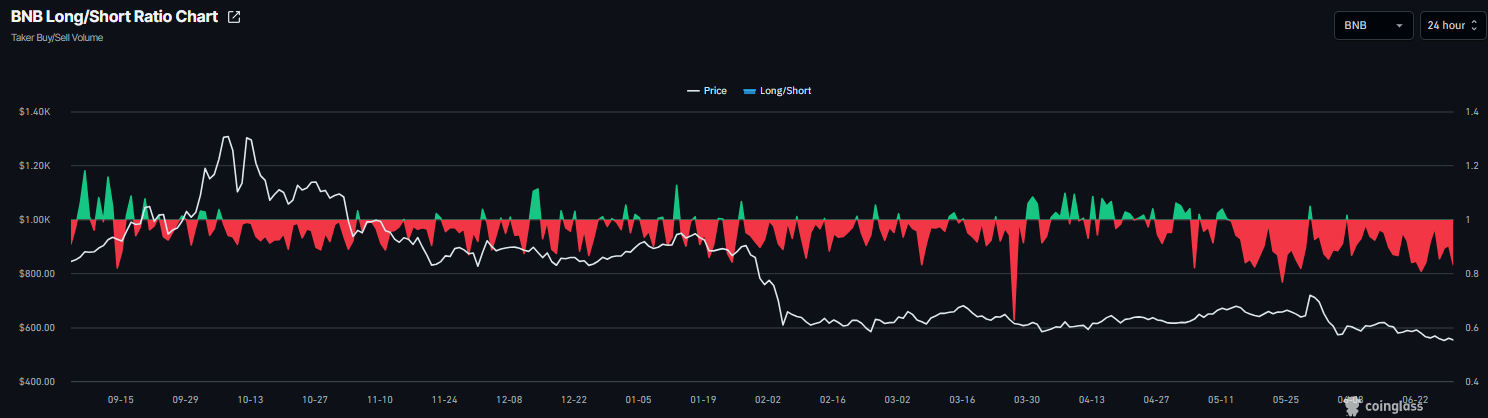Click the 11-24 date axis label
Image resolution: width=1488 pixels, height=418 pixels.
pos(444,399)
